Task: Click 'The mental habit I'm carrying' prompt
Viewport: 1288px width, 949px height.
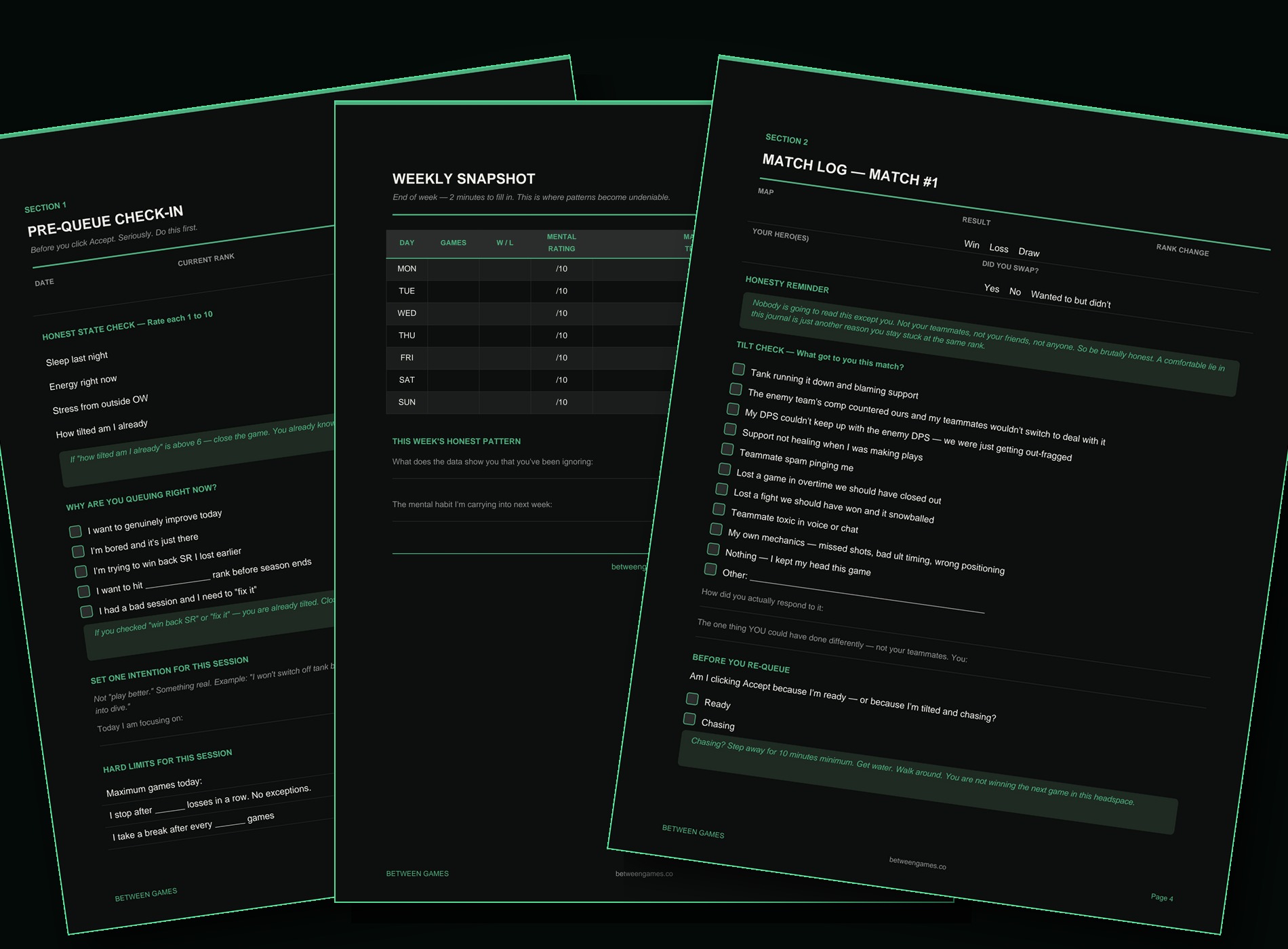Action: [x=472, y=504]
